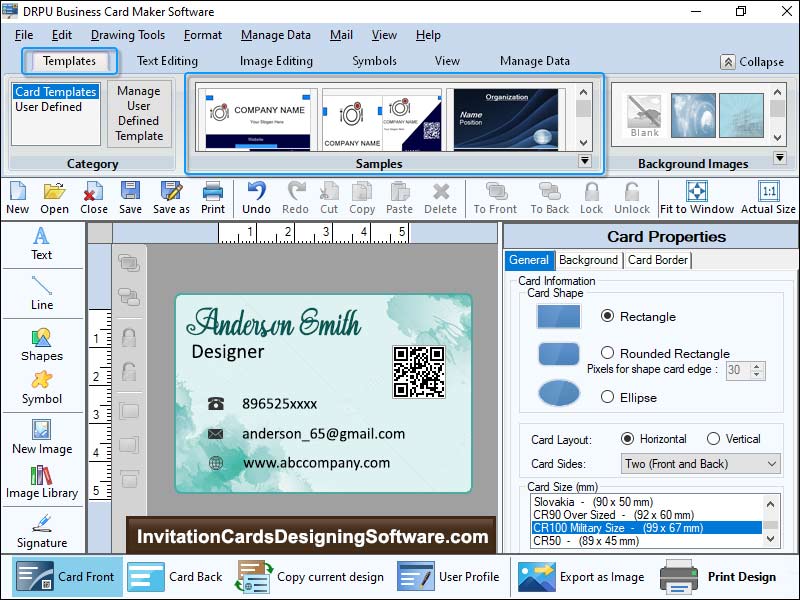The image size is (800, 600).
Task: Click Fit to Window icon
Action: (x=697, y=197)
